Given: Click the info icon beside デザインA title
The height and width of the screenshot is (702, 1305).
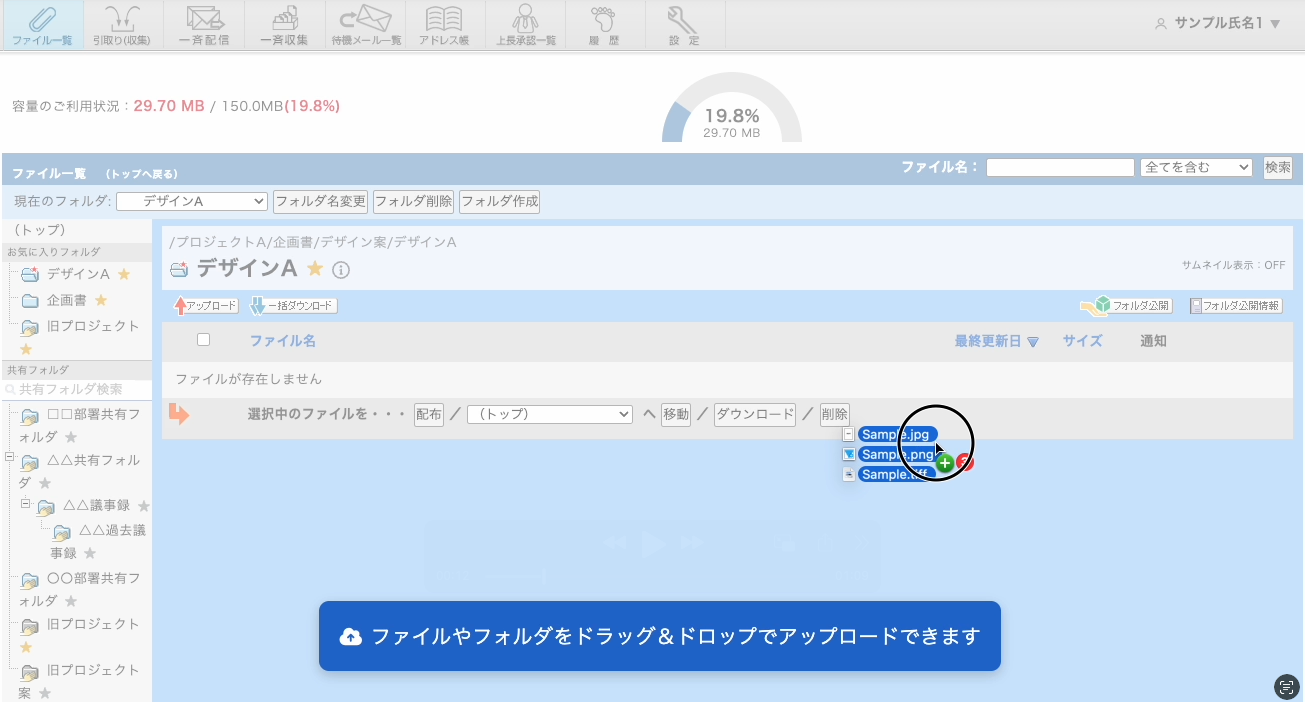Looking at the screenshot, I should 340,269.
